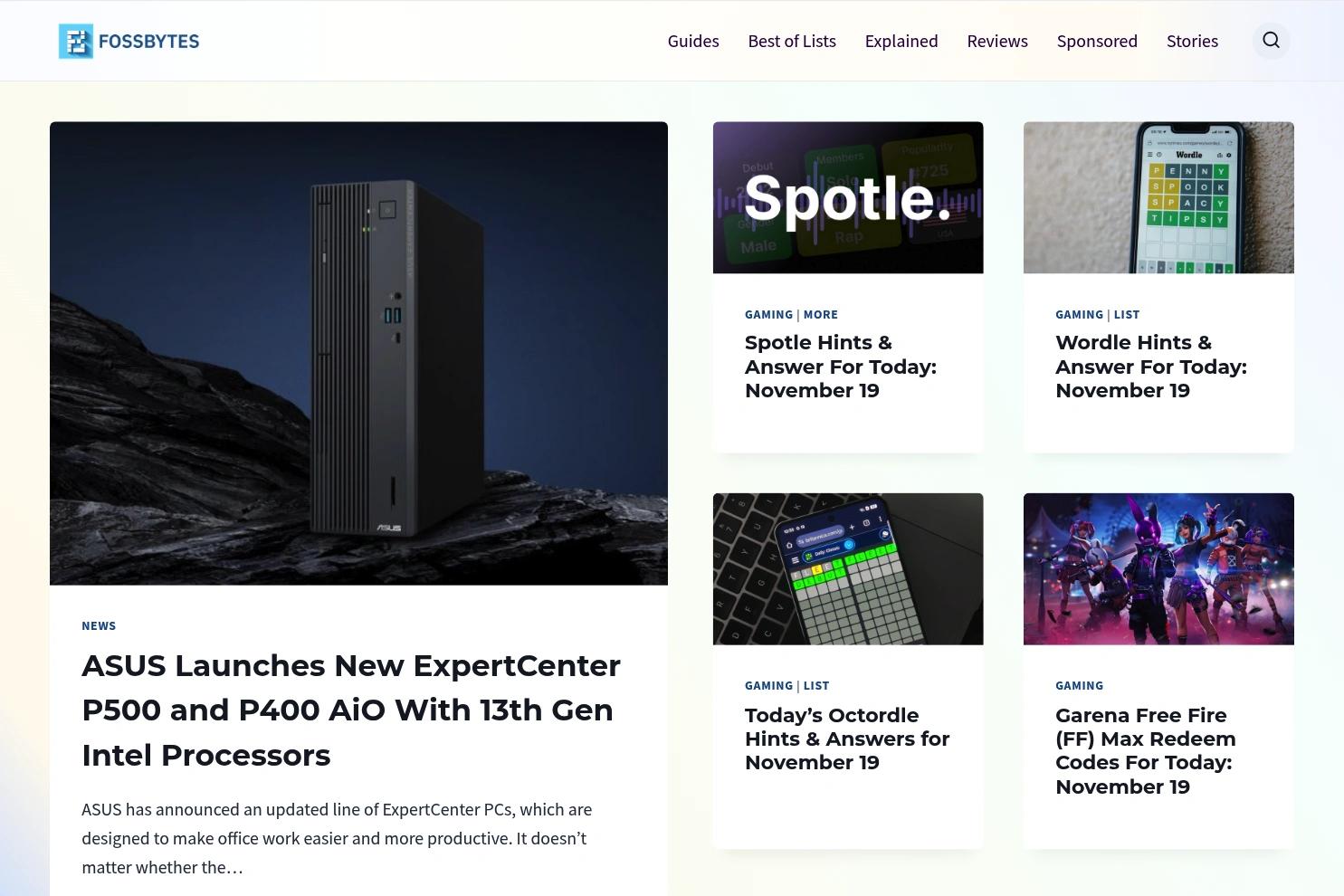Image resolution: width=1344 pixels, height=896 pixels.
Task: Click the ASUS article excerpt text
Action: [337, 838]
